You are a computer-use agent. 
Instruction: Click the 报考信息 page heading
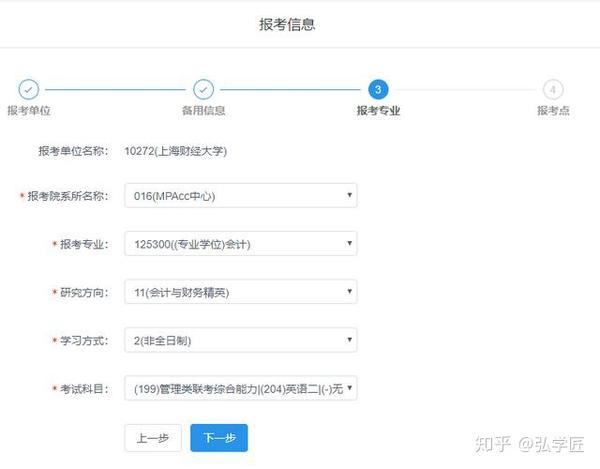click(x=287, y=24)
